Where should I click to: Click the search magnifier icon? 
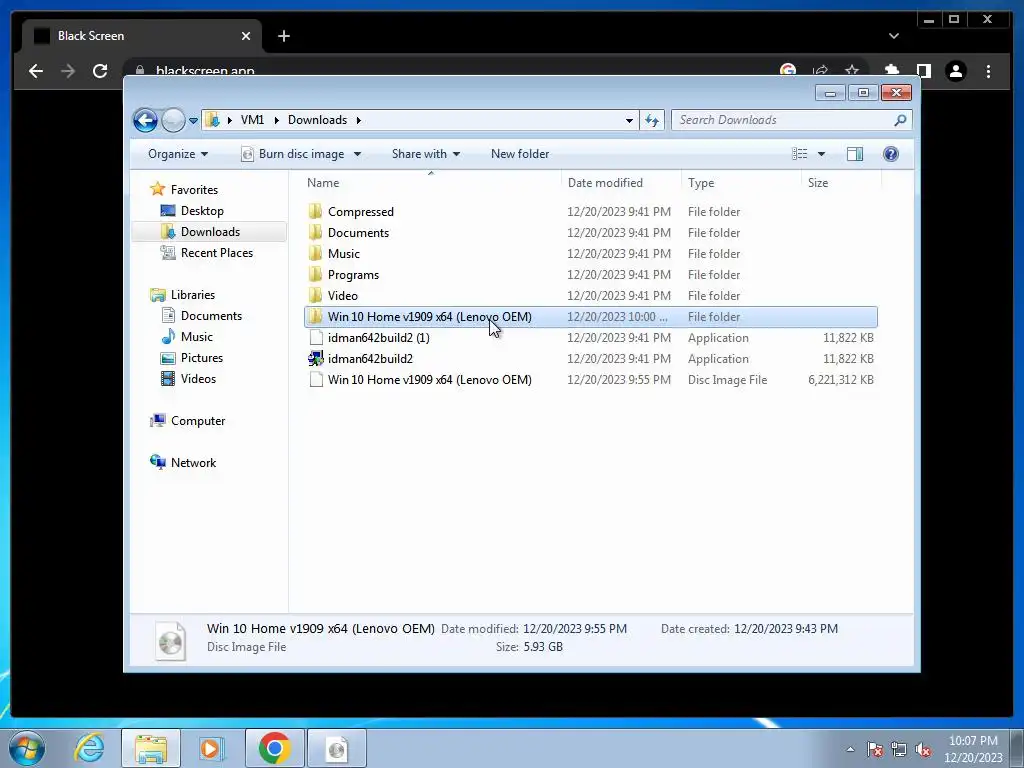coord(900,120)
